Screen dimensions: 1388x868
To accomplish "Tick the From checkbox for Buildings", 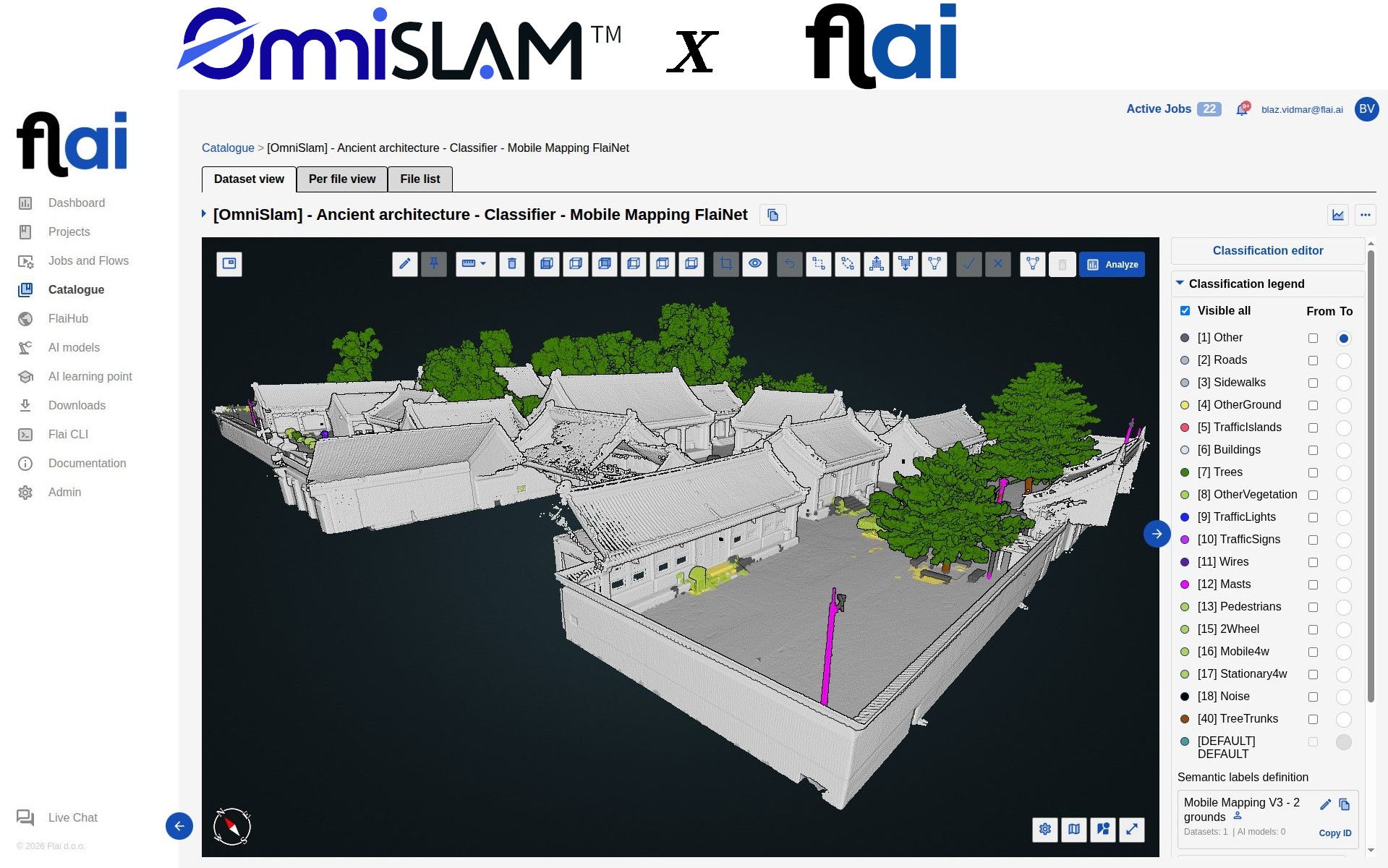I will [x=1313, y=450].
